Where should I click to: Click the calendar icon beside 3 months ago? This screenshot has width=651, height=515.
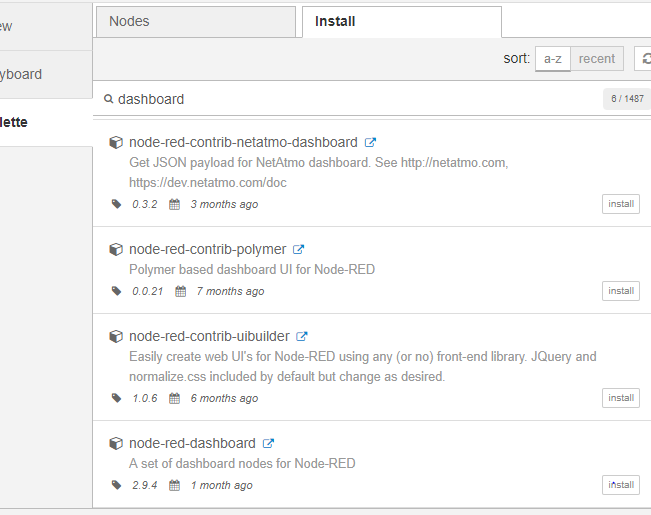click(174, 204)
